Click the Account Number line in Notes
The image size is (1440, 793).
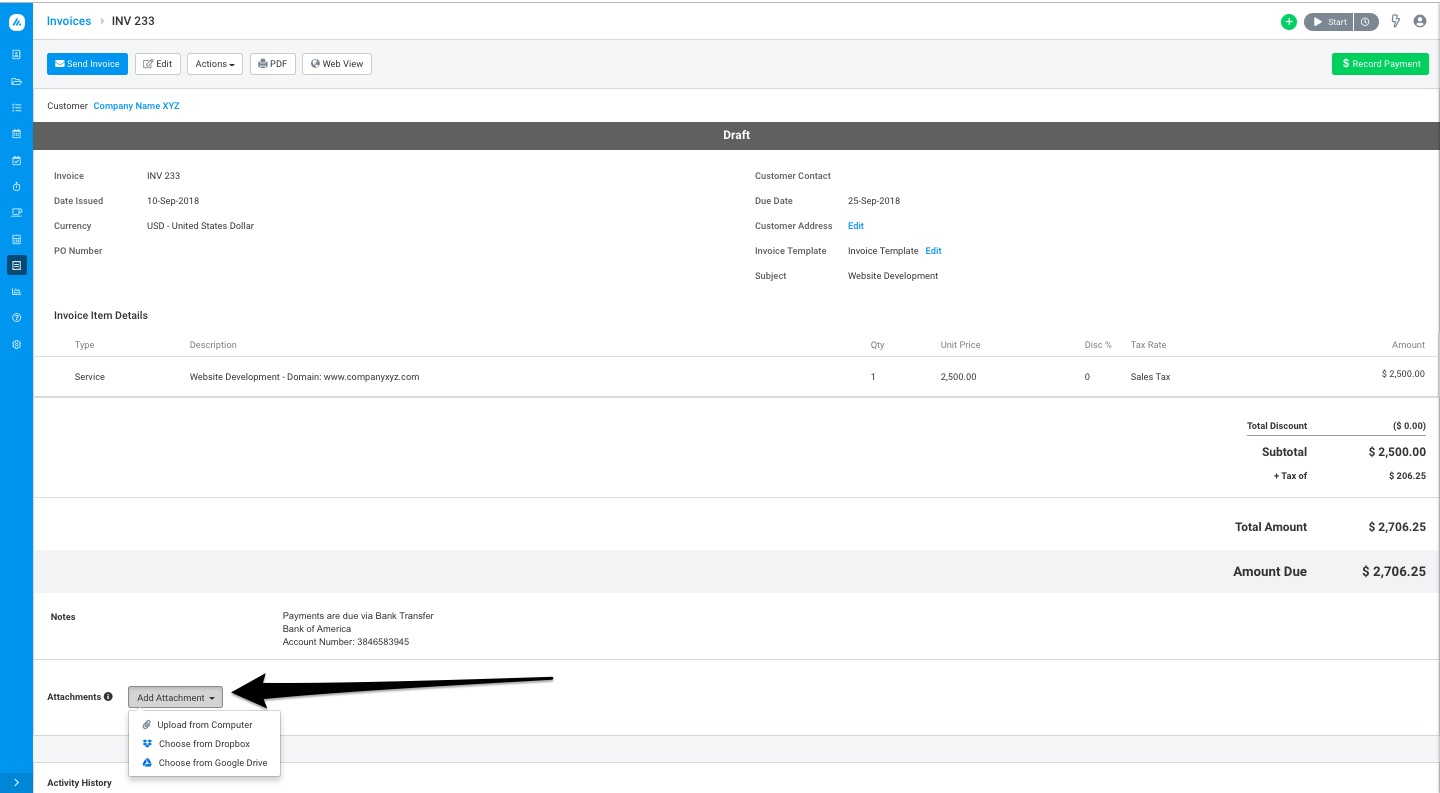click(x=346, y=642)
